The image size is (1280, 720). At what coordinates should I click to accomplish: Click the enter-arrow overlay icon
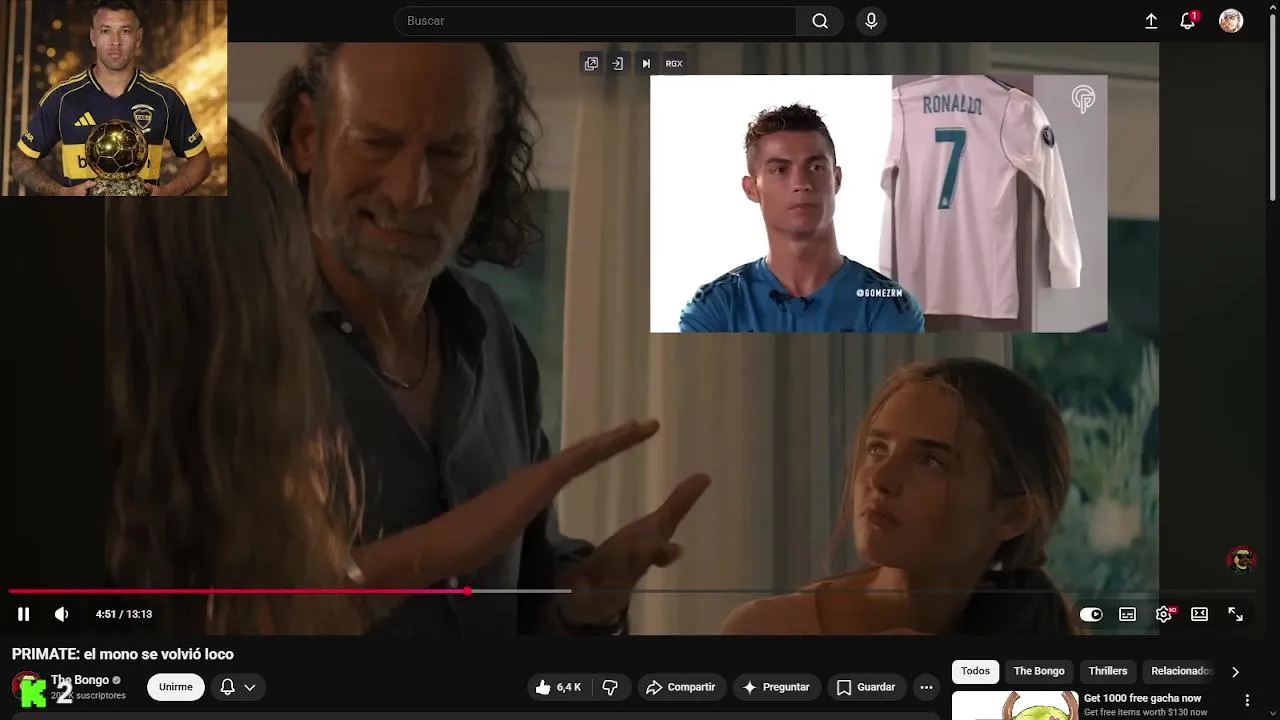[618, 63]
